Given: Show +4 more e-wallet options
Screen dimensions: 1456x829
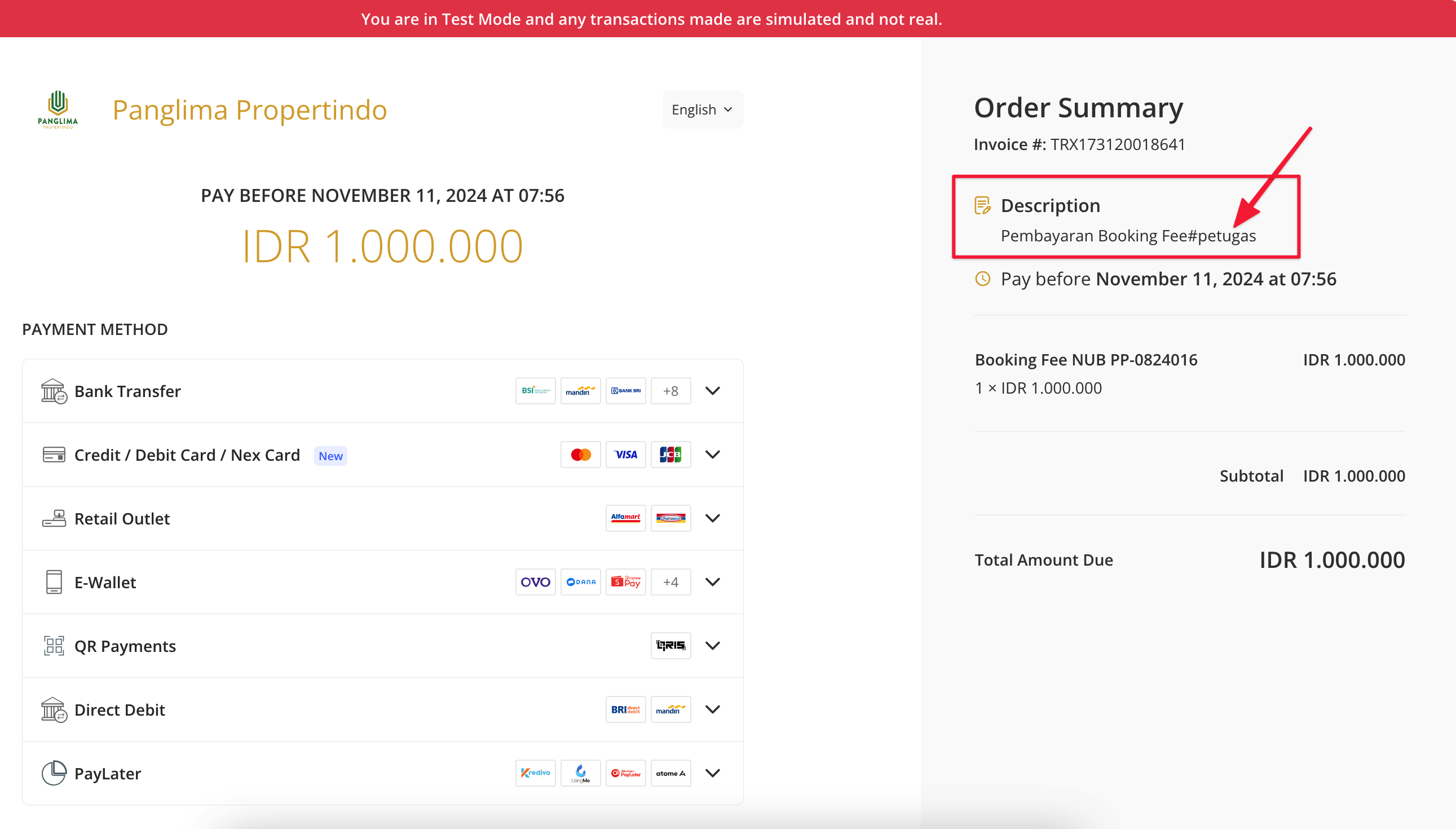Looking at the screenshot, I should coord(670,582).
